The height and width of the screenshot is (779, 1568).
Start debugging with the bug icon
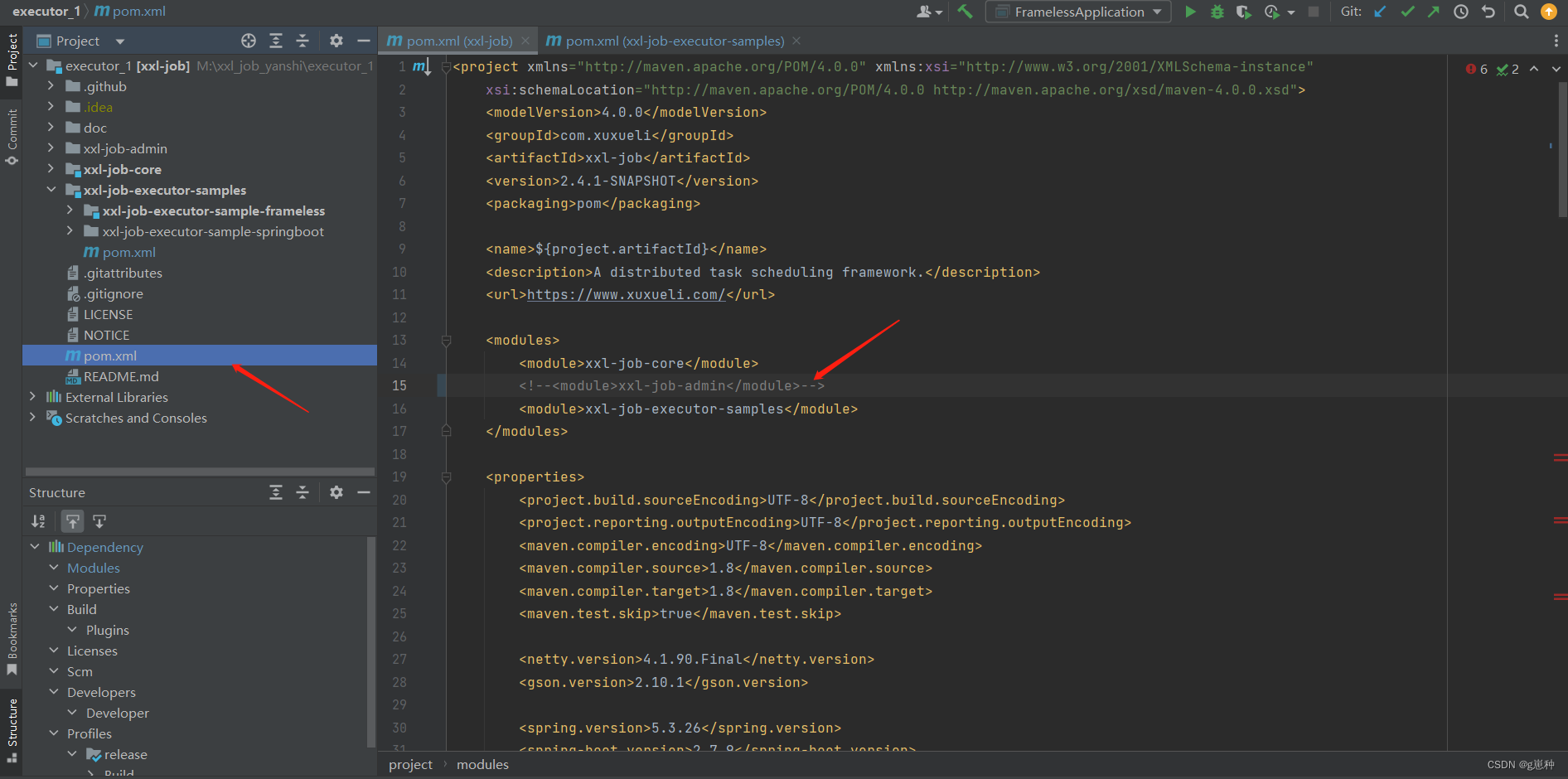pos(1217,12)
